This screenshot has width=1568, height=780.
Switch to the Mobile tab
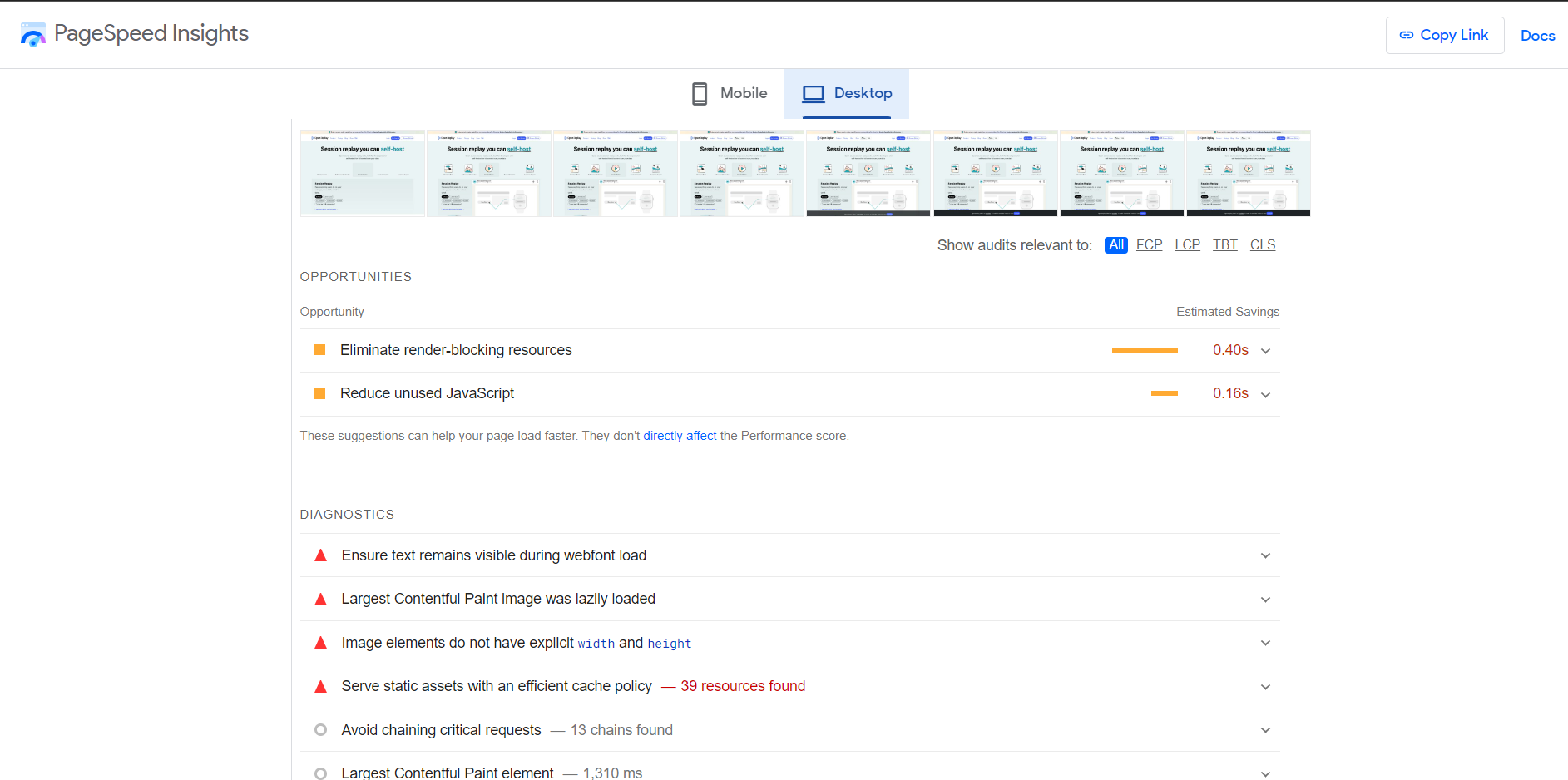730,93
